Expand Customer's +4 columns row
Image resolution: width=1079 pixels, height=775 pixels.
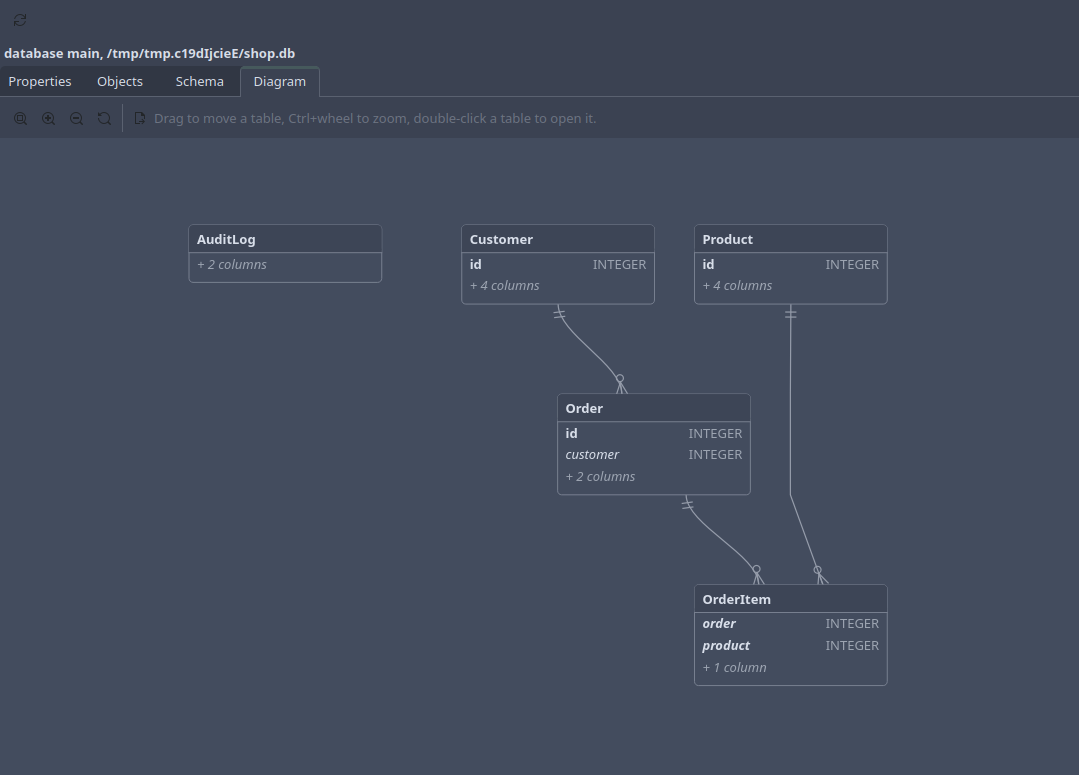click(x=557, y=286)
